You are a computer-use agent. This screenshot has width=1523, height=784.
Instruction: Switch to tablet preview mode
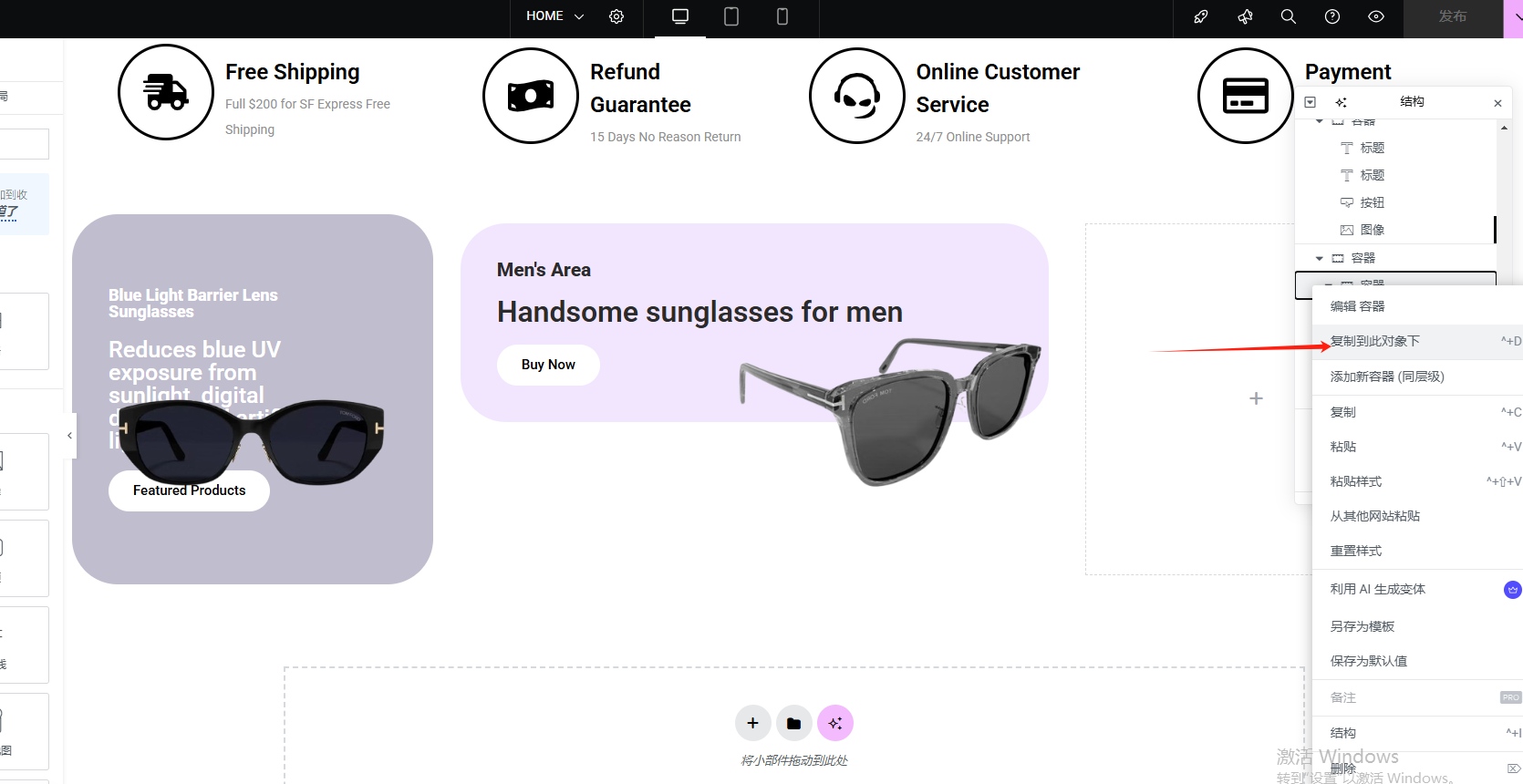click(x=731, y=16)
